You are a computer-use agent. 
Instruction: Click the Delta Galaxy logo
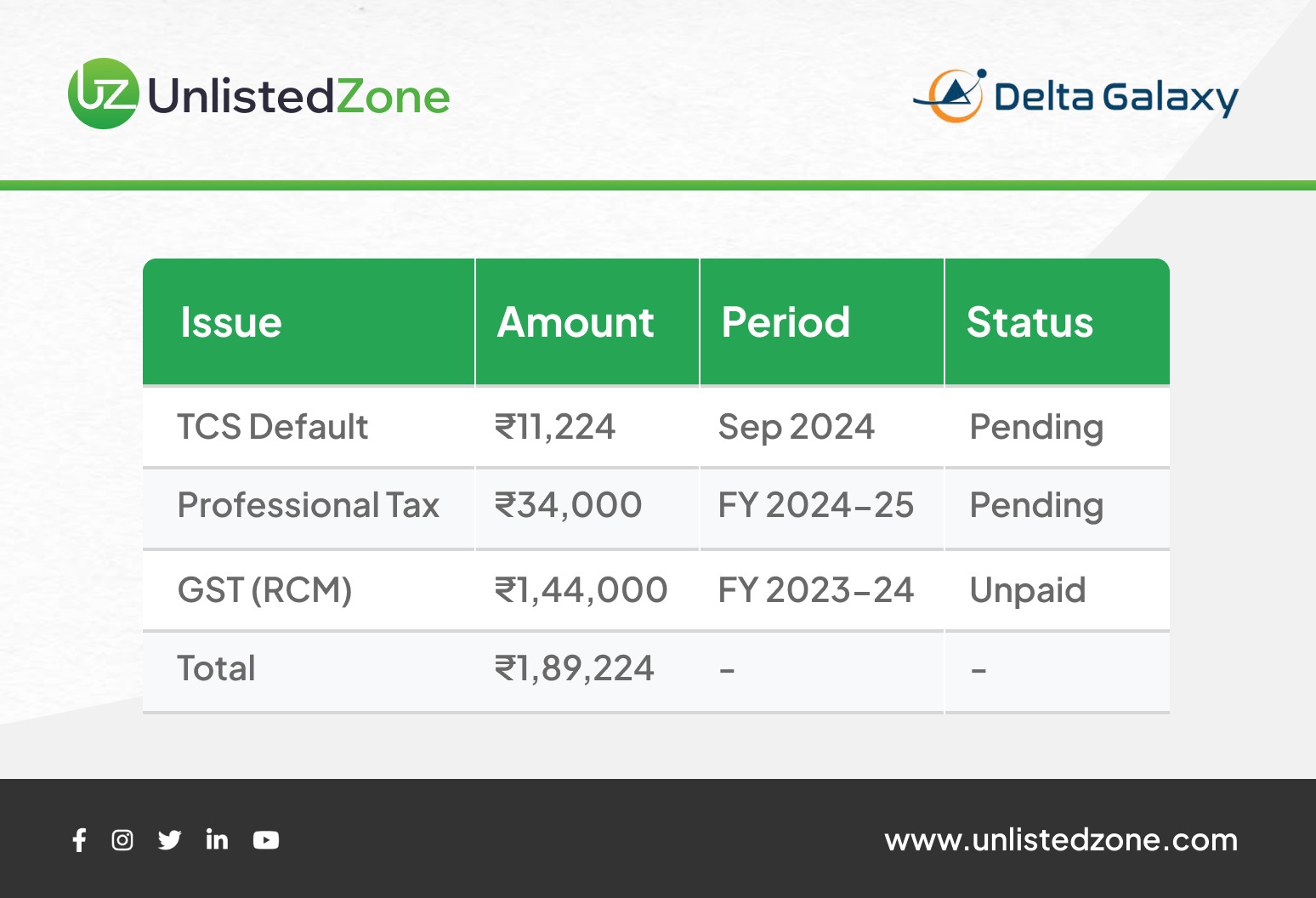[x=1075, y=96]
